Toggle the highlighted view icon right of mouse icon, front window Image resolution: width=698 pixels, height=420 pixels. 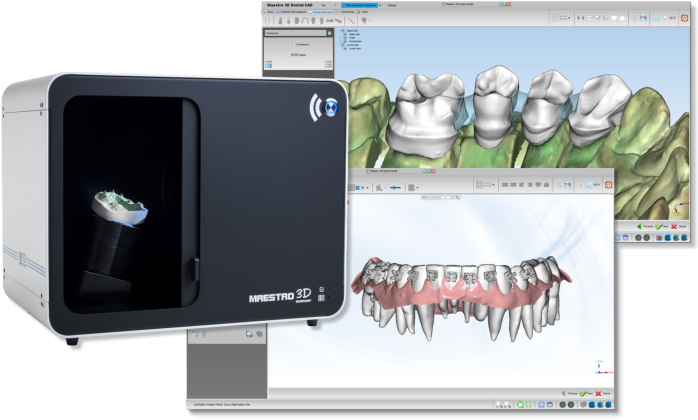coord(568,185)
